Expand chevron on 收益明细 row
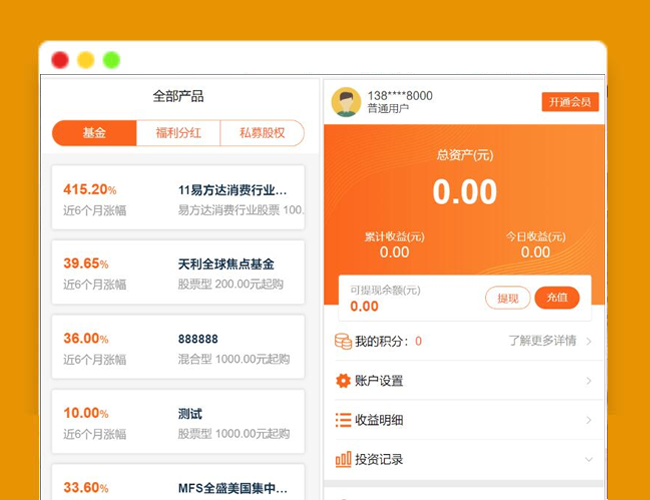The width and height of the screenshot is (650, 500). coord(589,420)
